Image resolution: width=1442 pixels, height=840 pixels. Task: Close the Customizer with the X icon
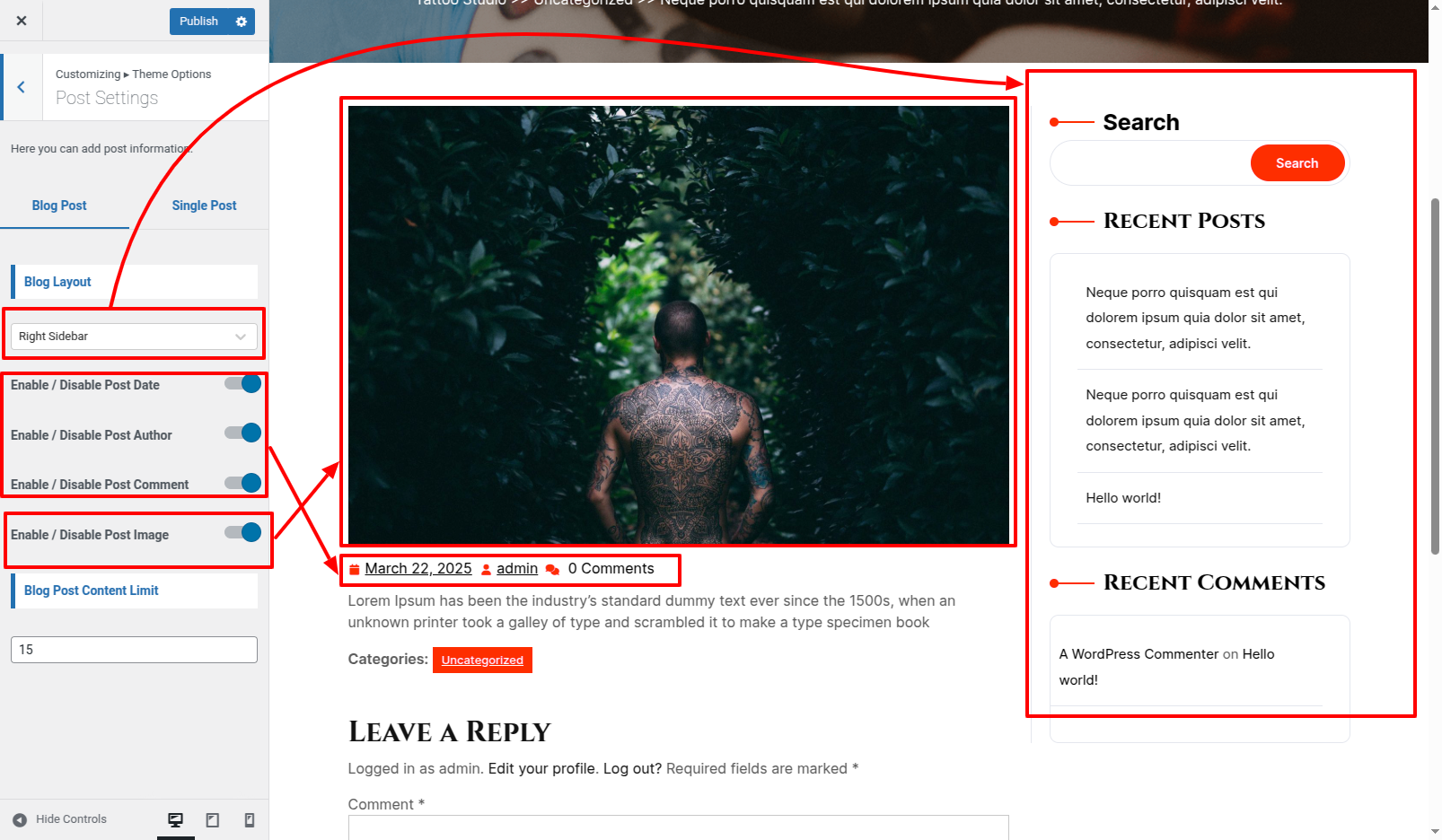click(x=22, y=21)
